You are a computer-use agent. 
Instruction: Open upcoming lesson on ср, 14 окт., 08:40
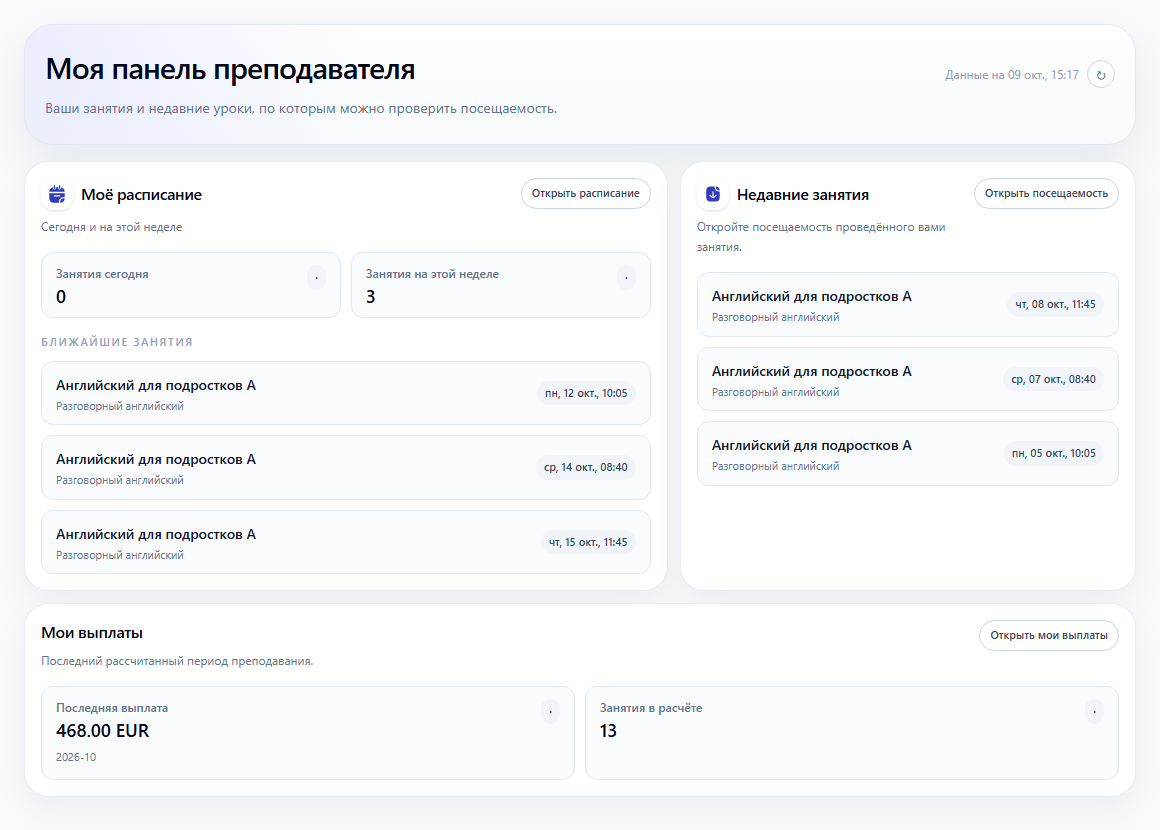tap(345, 468)
